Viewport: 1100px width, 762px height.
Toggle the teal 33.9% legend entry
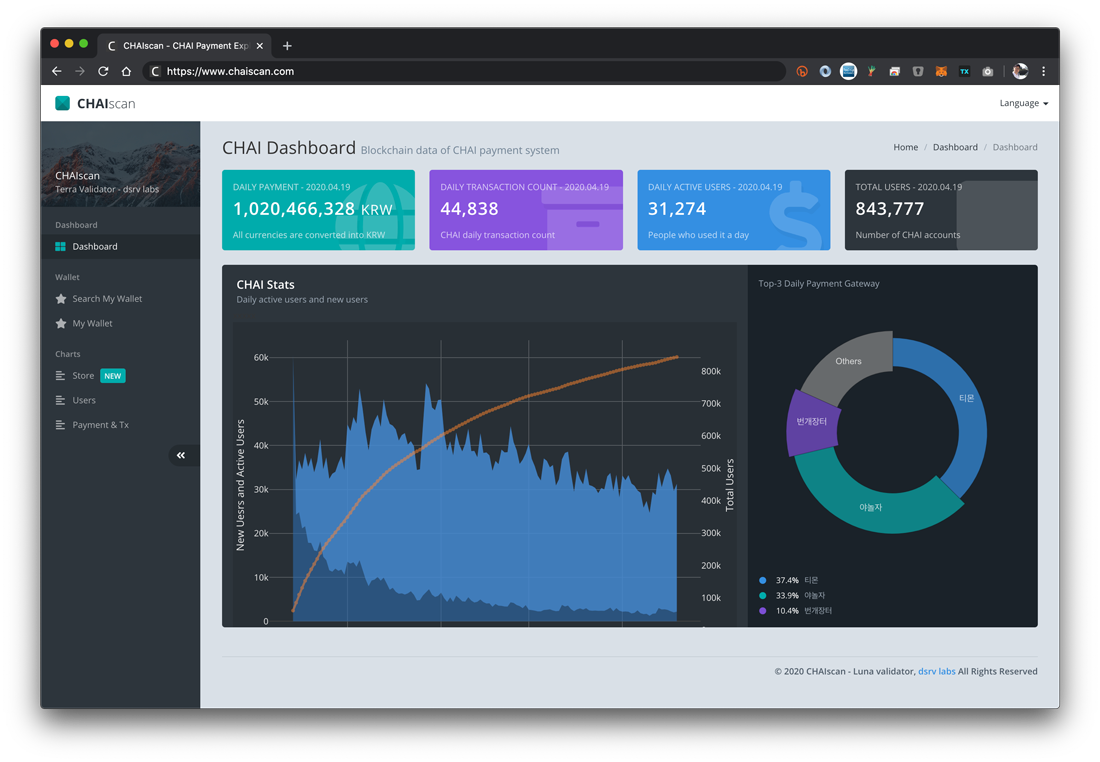tap(792, 596)
